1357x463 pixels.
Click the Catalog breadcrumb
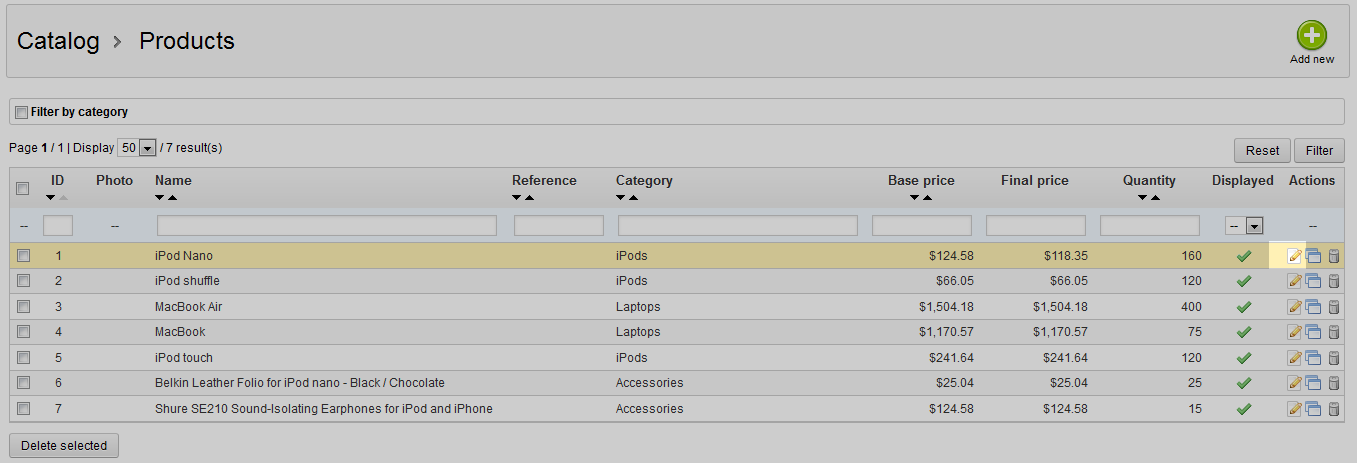58,41
